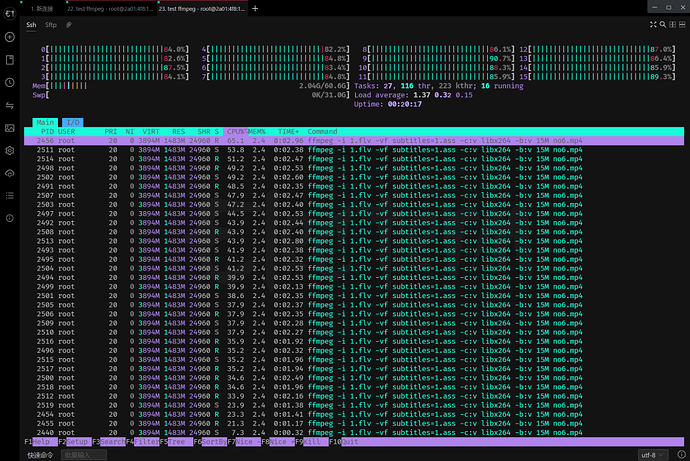The height and width of the screenshot is (461, 690).
Task: Click the cloud sync icon in sidebar
Action: [10, 172]
